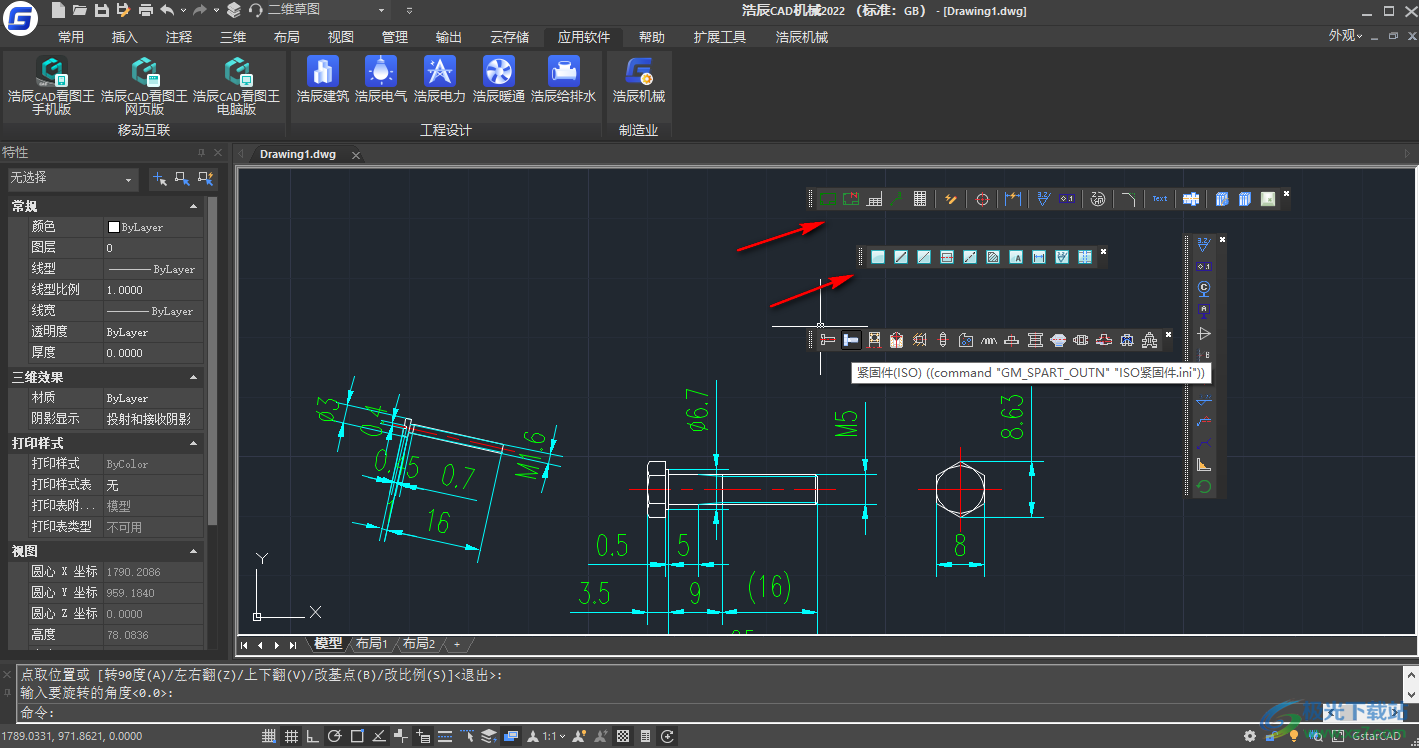Click the coordinates readout in status bar
Image resolution: width=1419 pixels, height=749 pixels.
tap(72, 737)
